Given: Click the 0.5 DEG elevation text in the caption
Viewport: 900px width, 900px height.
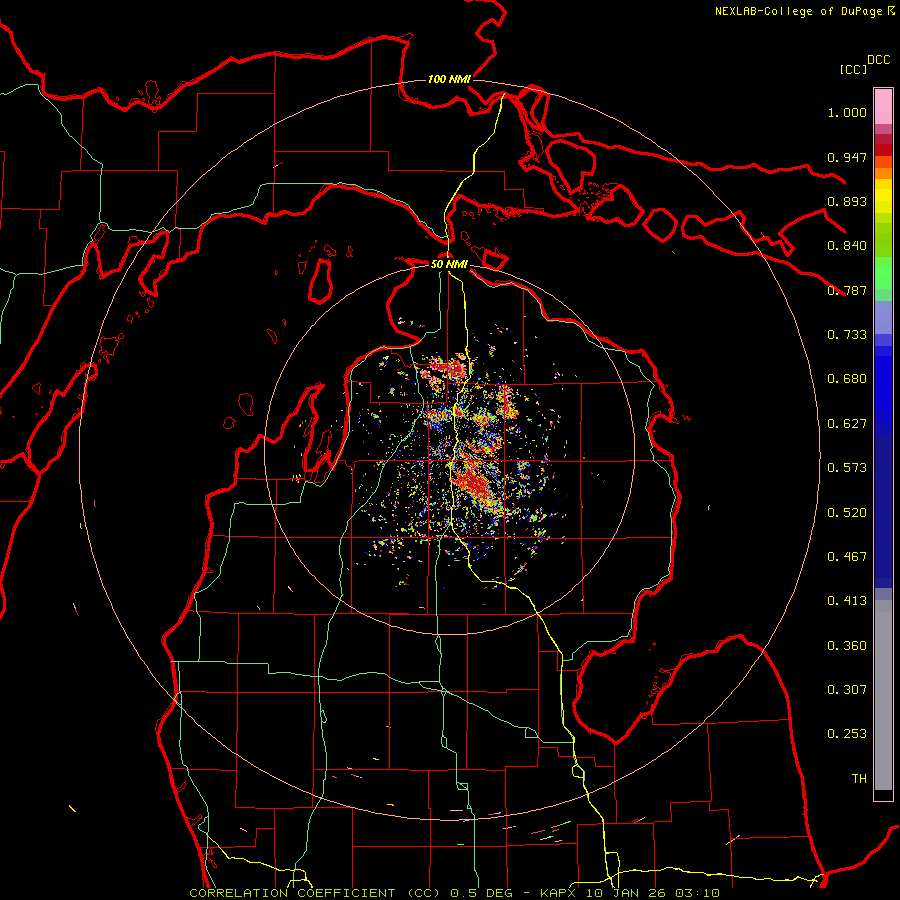Looking at the screenshot, I should point(483,893).
